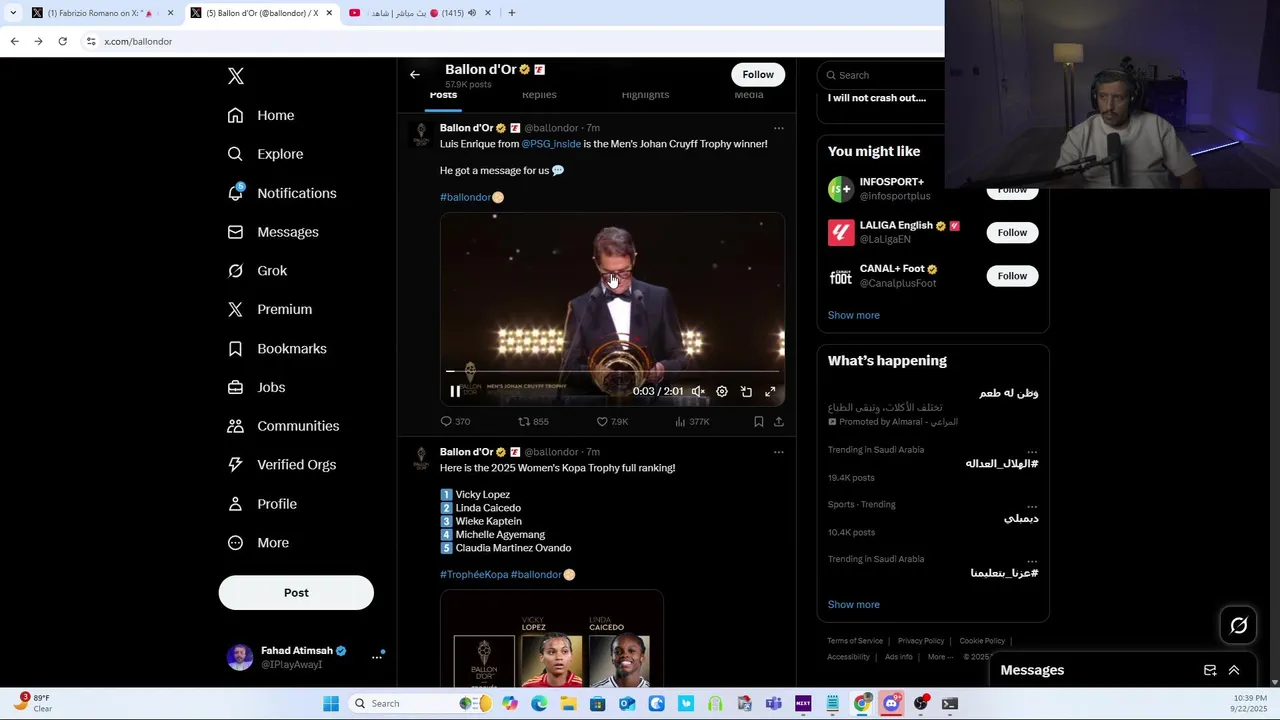The height and width of the screenshot is (720, 1280).
Task: Open a new browser tab
Action: pos(512,13)
